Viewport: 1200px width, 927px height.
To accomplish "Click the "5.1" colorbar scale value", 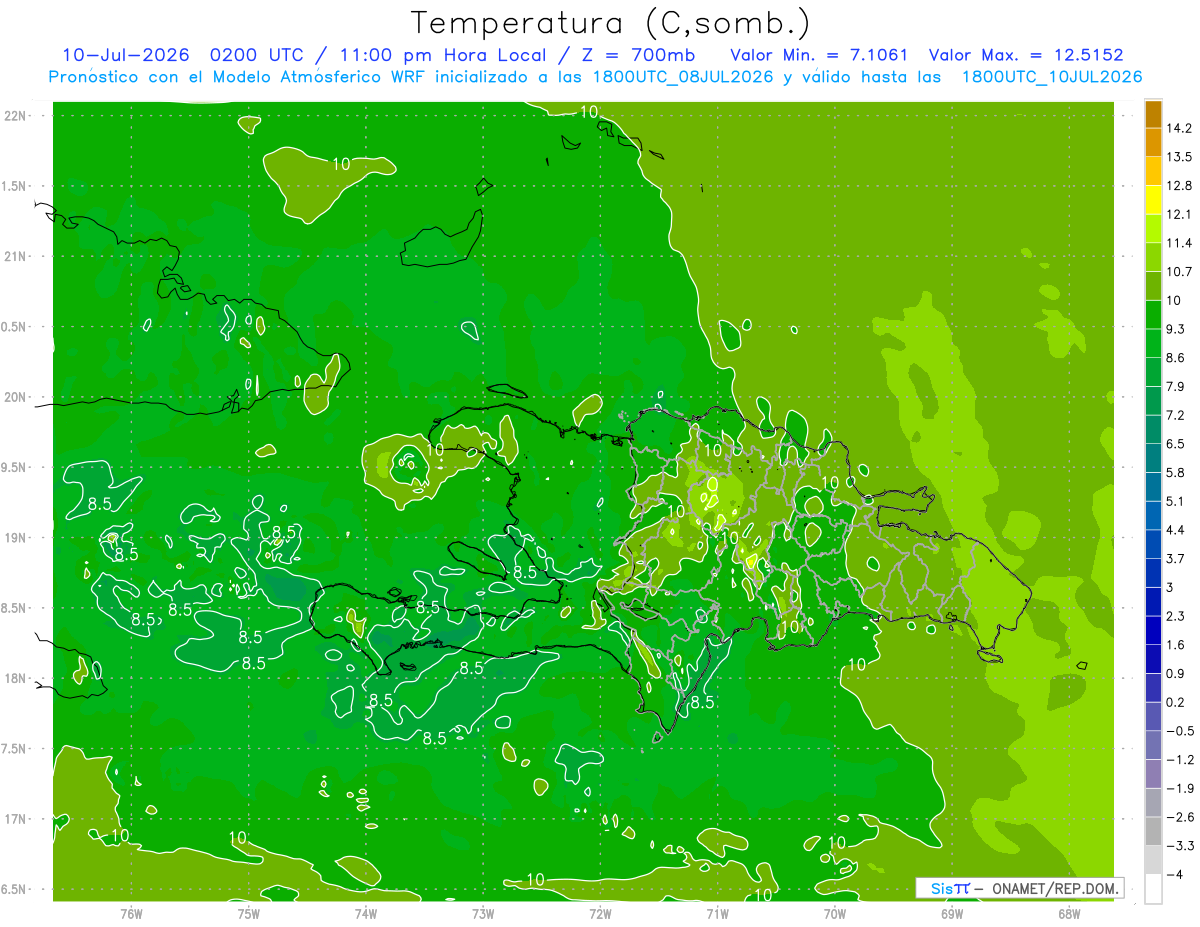I will [1177, 501].
